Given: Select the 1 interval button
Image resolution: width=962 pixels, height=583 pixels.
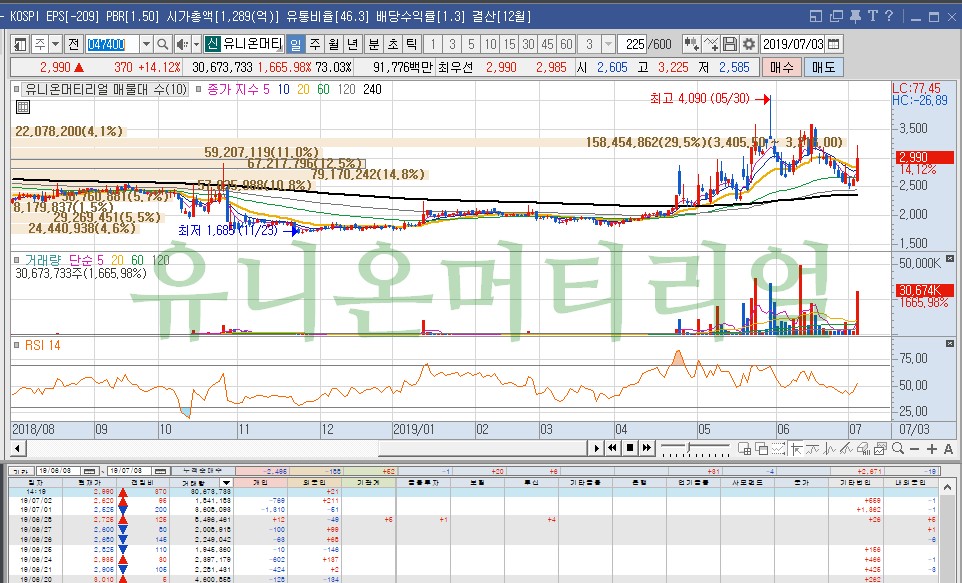Looking at the screenshot, I should pyautogui.click(x=433, y=44).
